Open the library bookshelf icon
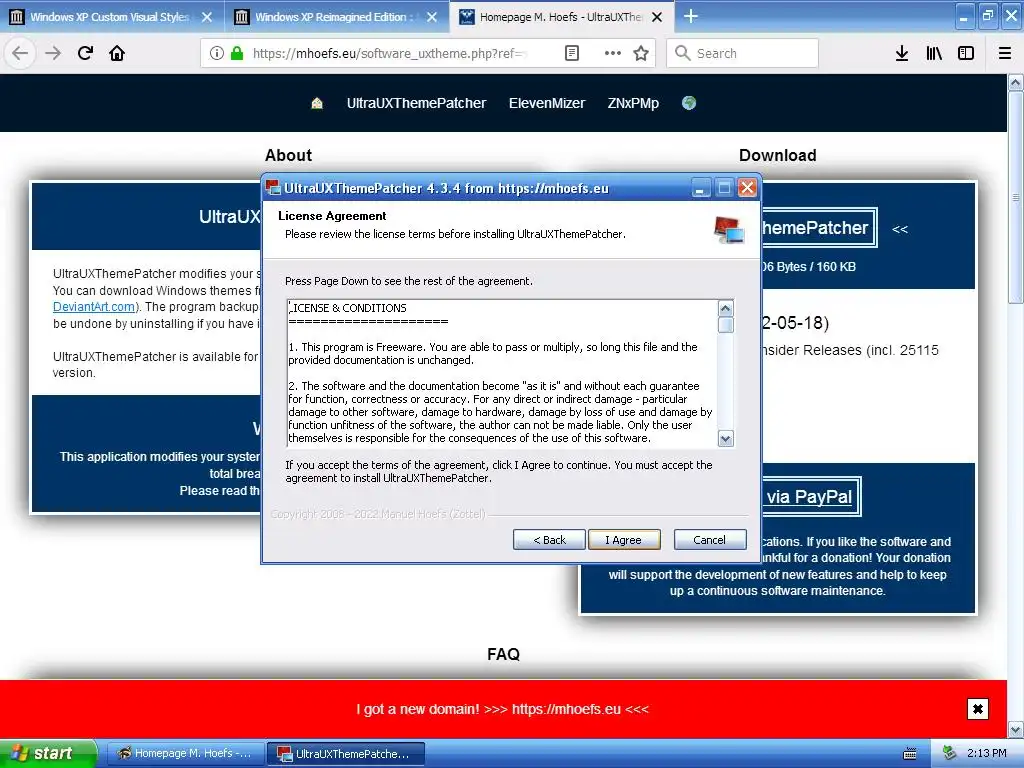This screenshot has height=768, width=1024. pos(934,53)
